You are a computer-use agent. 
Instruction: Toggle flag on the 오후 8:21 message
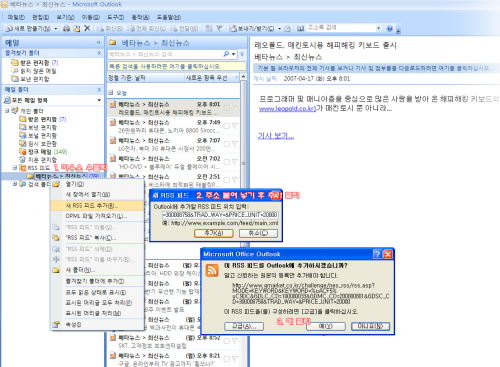[235, 359]
